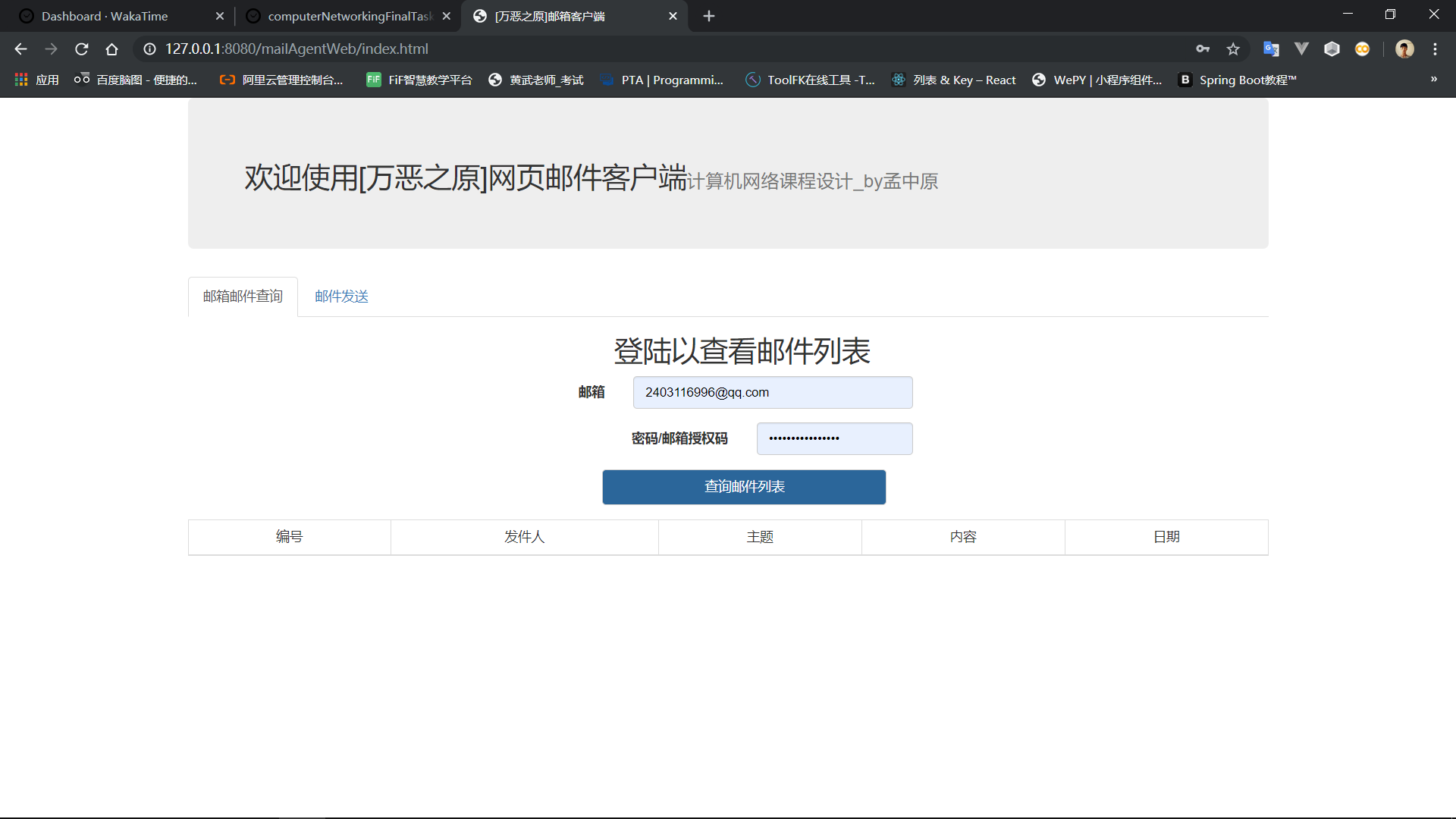The image size is (1456, 819).
Task: Select the 邮箱邮件查询 tab
Action: pos(243,297)
